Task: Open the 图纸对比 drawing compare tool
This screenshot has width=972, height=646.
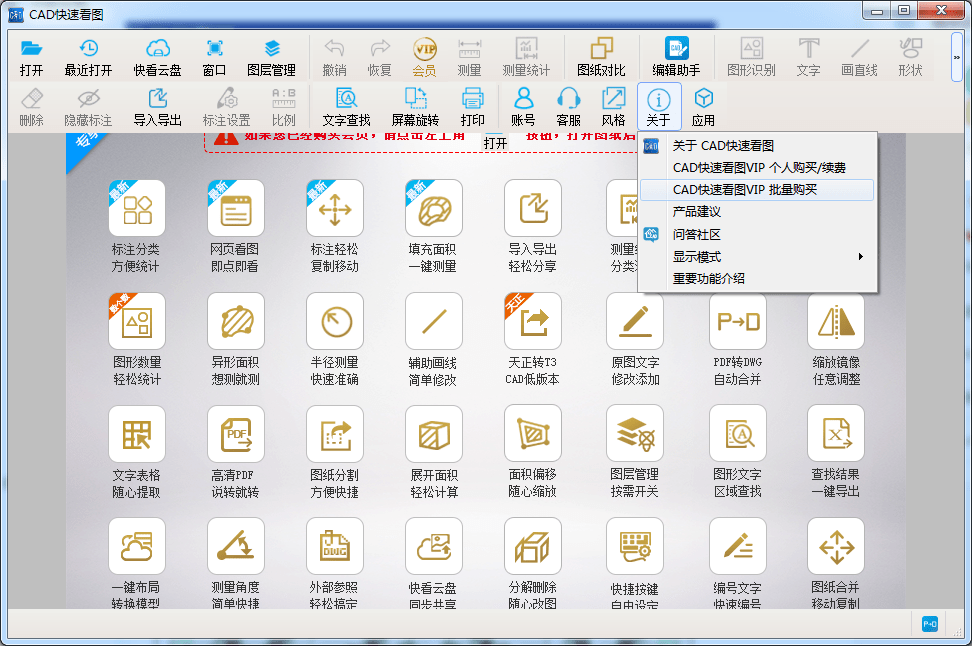Action: [x=600, y=56]
